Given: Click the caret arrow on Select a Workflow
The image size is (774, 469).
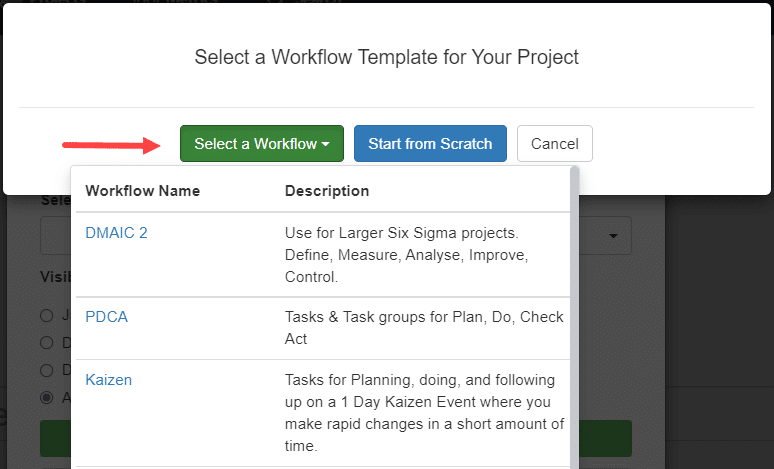Looking at the screenshot, I should (326, 145).
